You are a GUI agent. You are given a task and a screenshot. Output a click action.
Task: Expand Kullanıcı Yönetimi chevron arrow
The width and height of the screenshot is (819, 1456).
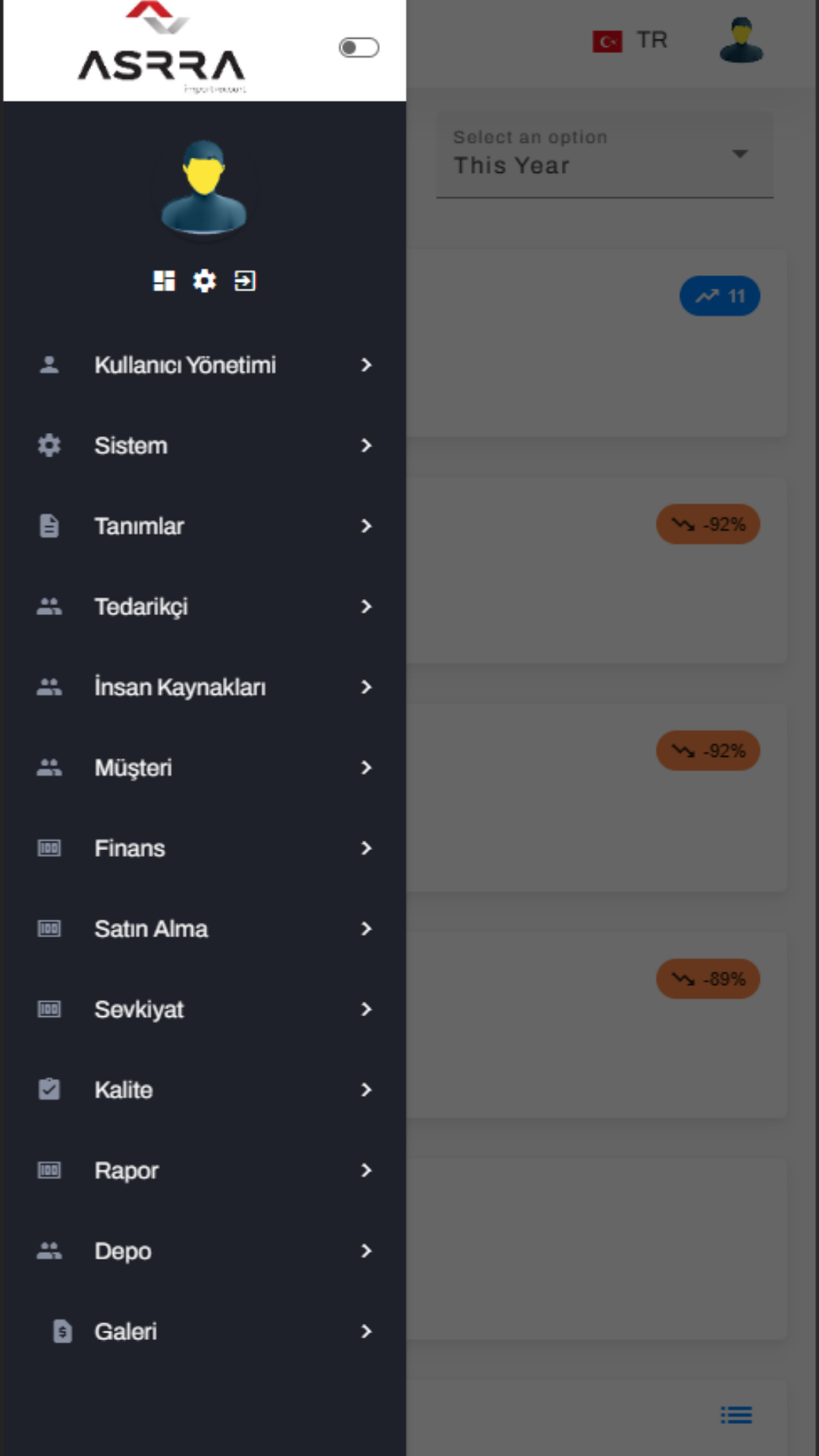[366, 365]
